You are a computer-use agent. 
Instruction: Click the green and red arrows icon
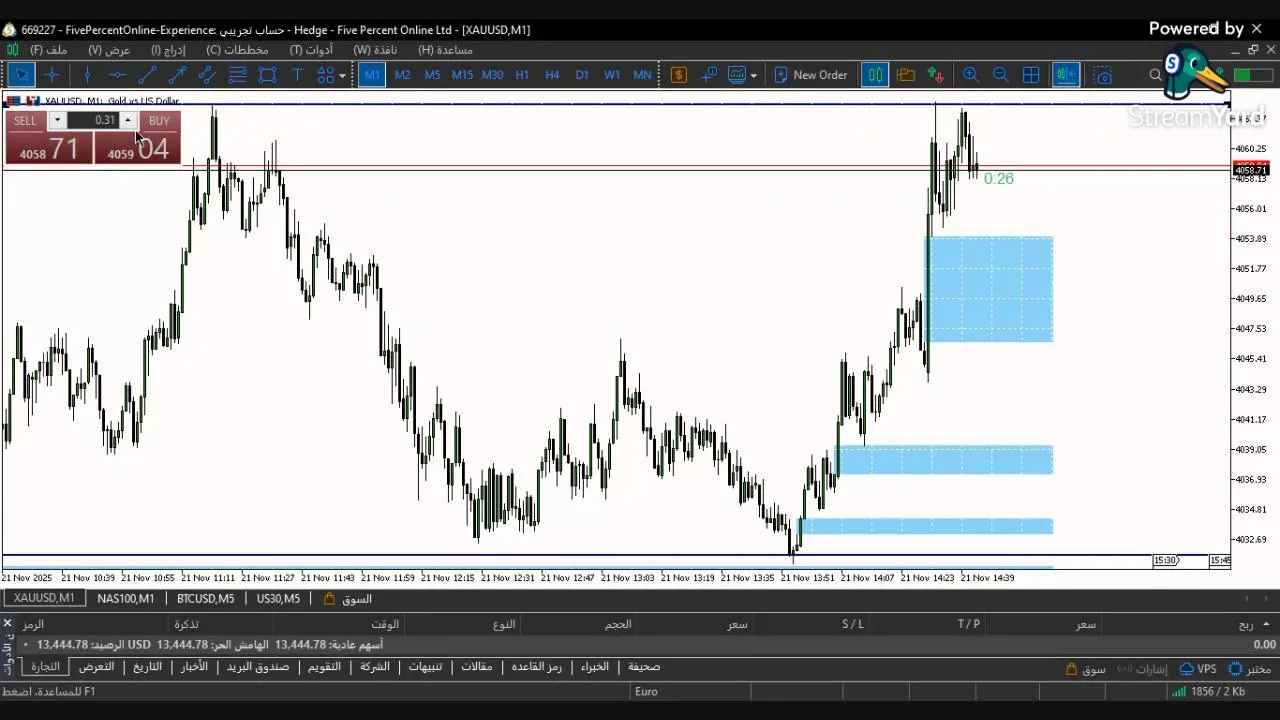(936, 75)
